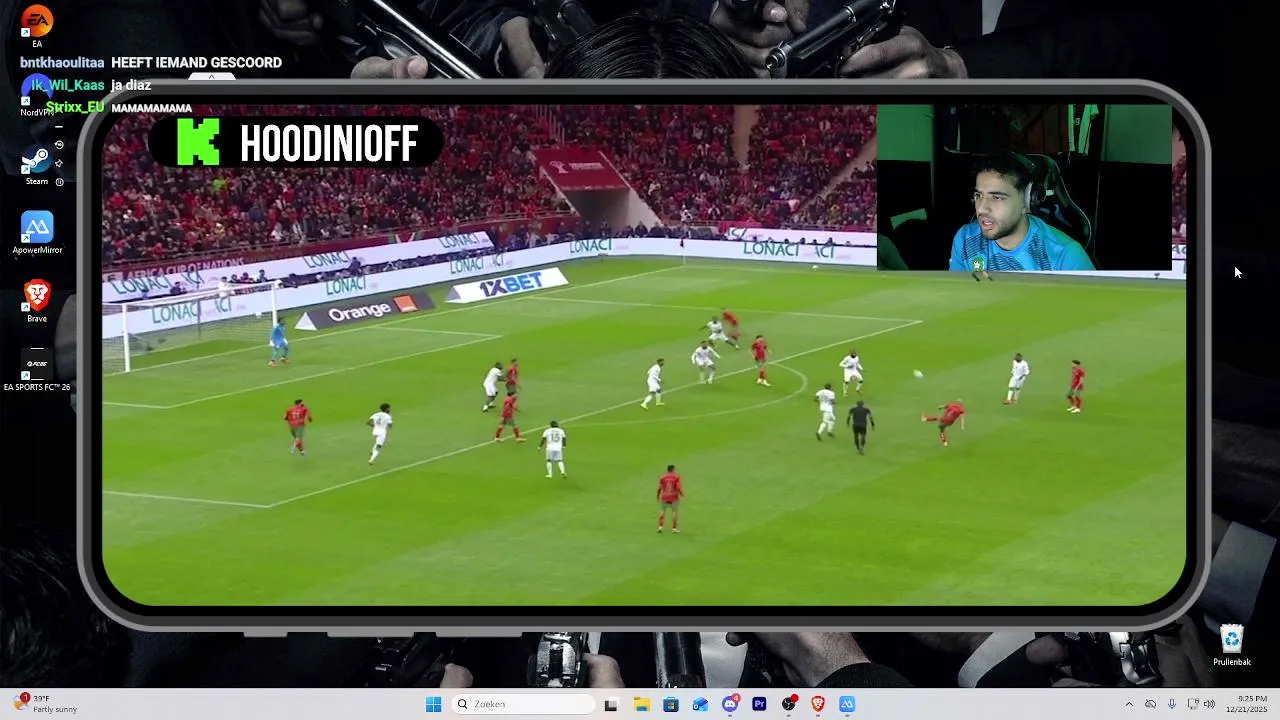This screenshot has height=720, width=1280.
Task: Click the chat username Strixx_EU
Action: 75,107
